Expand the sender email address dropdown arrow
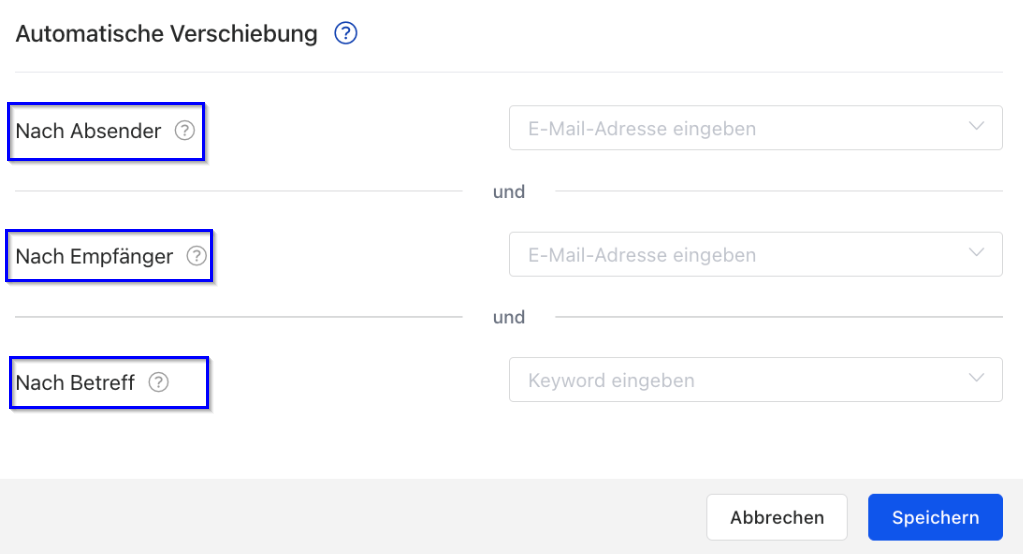1023x554 pixels. pos(977,127)
